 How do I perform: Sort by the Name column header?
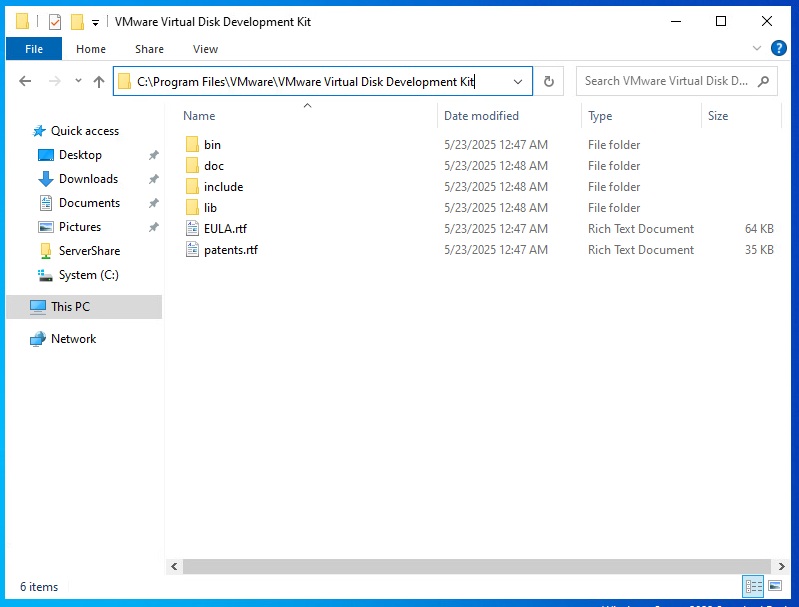[199, 116]
